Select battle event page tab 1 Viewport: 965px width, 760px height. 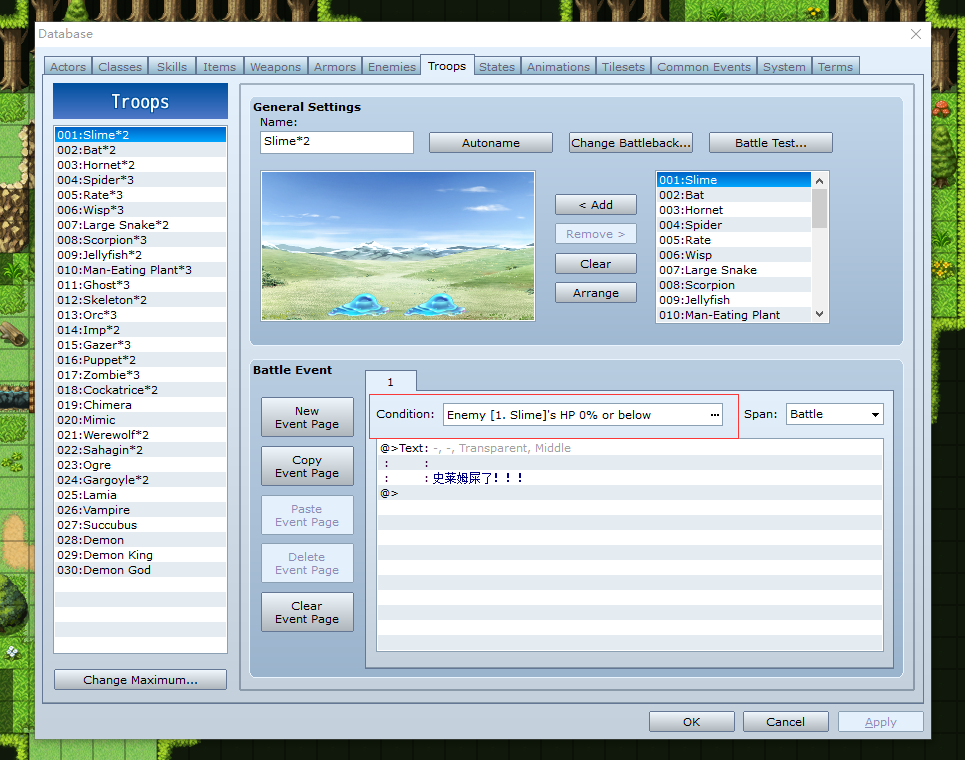coord(390,382)
